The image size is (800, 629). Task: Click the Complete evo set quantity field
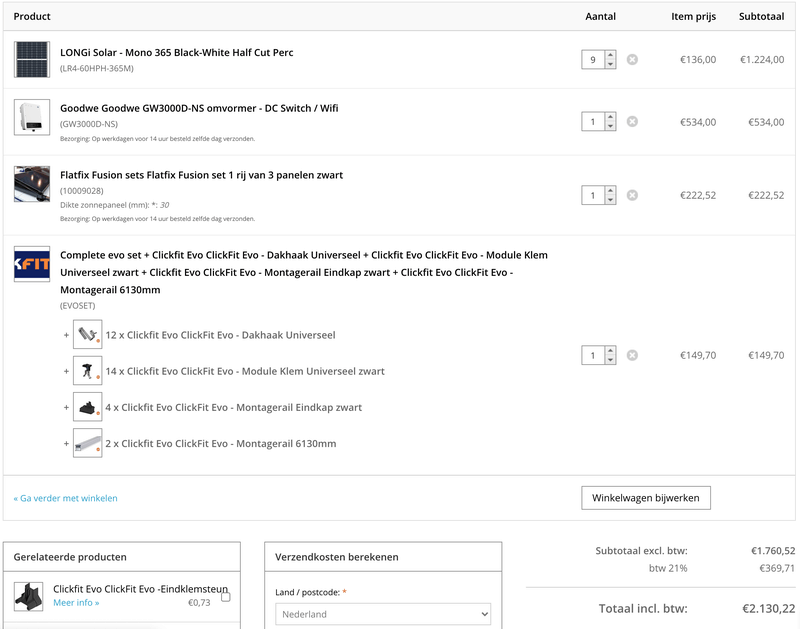click(593, 355)
